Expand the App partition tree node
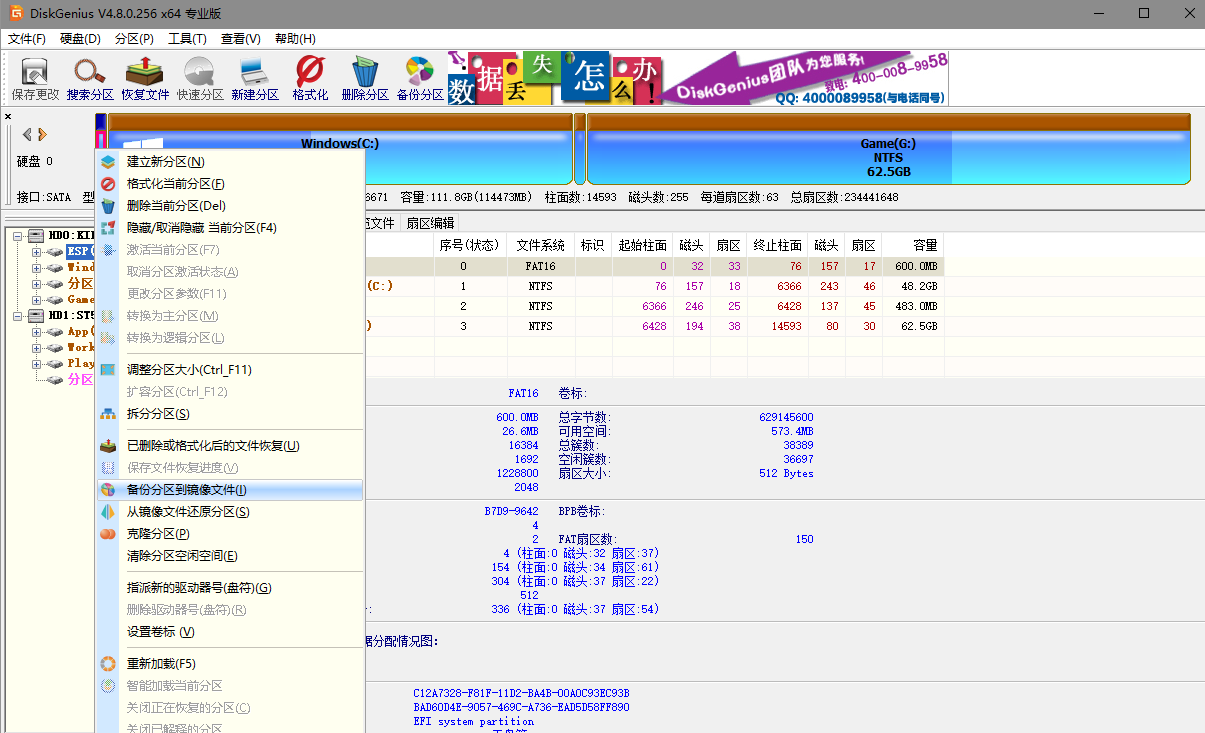 (x=37, y=332)
